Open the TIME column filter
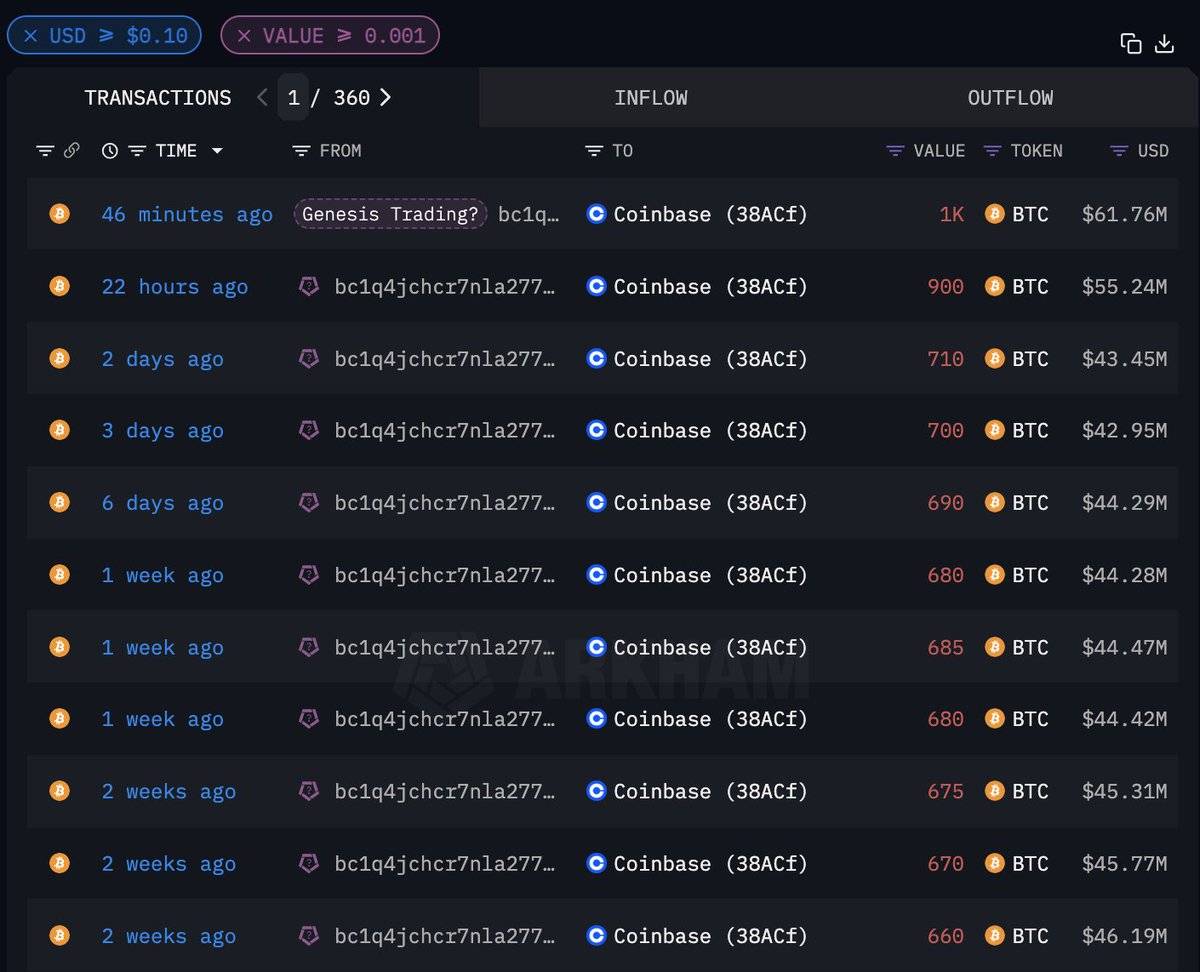Image resolution: width=1200 pixels, height=972 pixels. click(137, 151)
